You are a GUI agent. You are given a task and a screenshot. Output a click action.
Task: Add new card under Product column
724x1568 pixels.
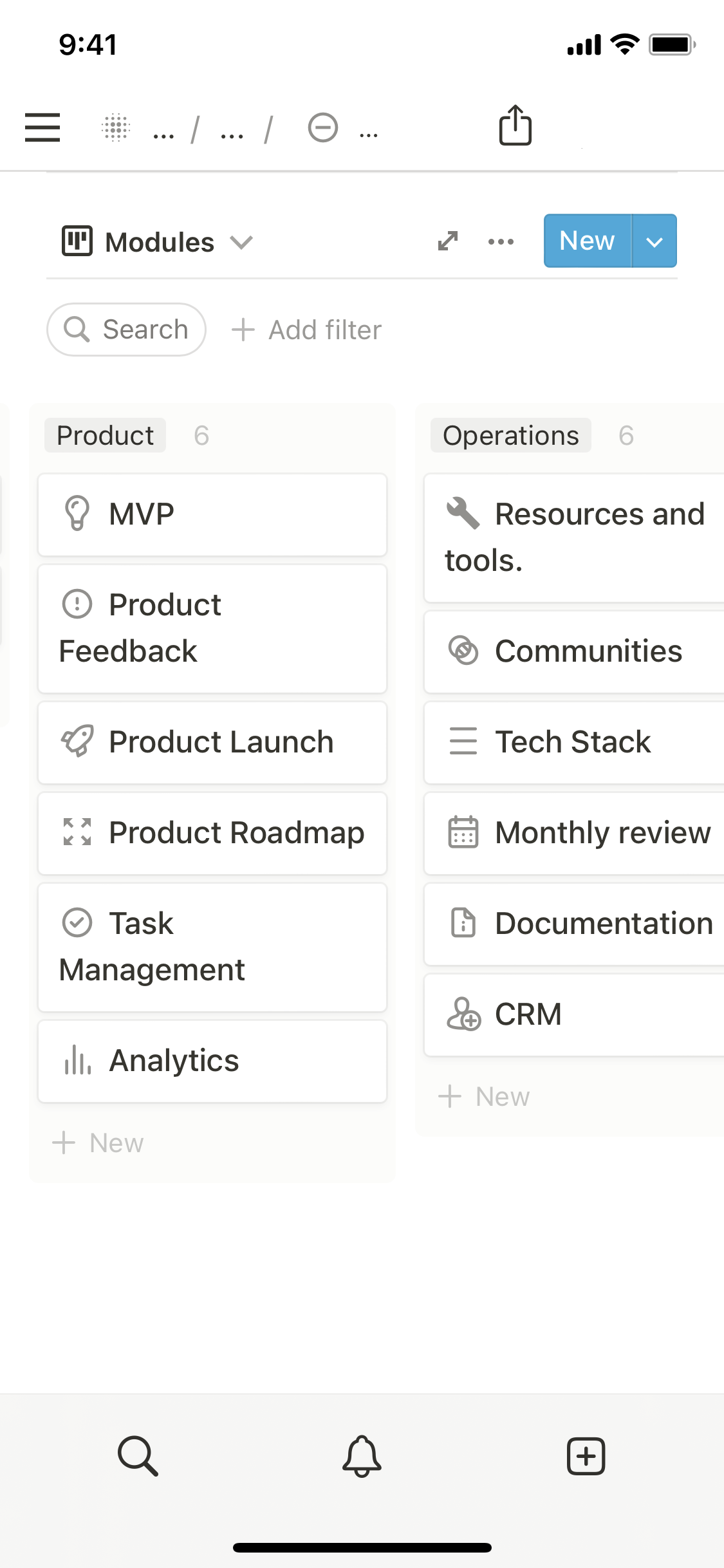pyautogui.click(x=98, y=1143)
